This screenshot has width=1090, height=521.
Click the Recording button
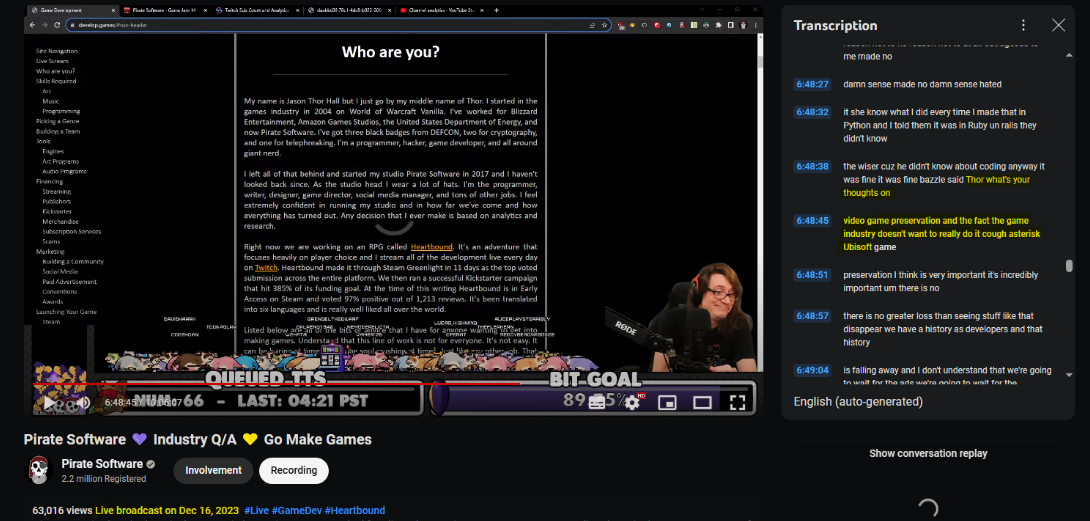(x=294, y=470)
